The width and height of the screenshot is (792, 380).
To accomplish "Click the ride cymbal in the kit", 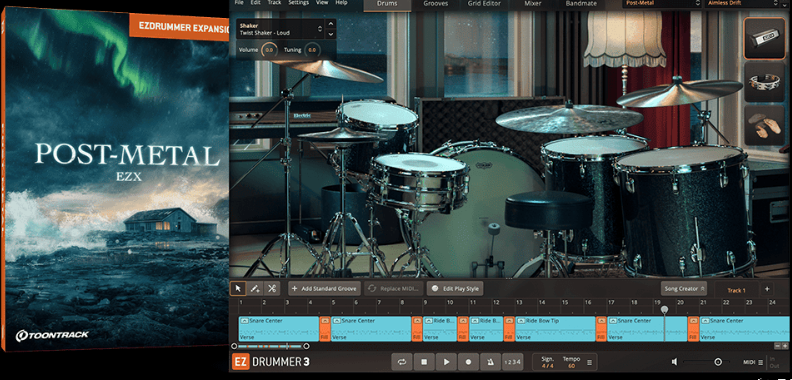I will [x=568, y=118].
